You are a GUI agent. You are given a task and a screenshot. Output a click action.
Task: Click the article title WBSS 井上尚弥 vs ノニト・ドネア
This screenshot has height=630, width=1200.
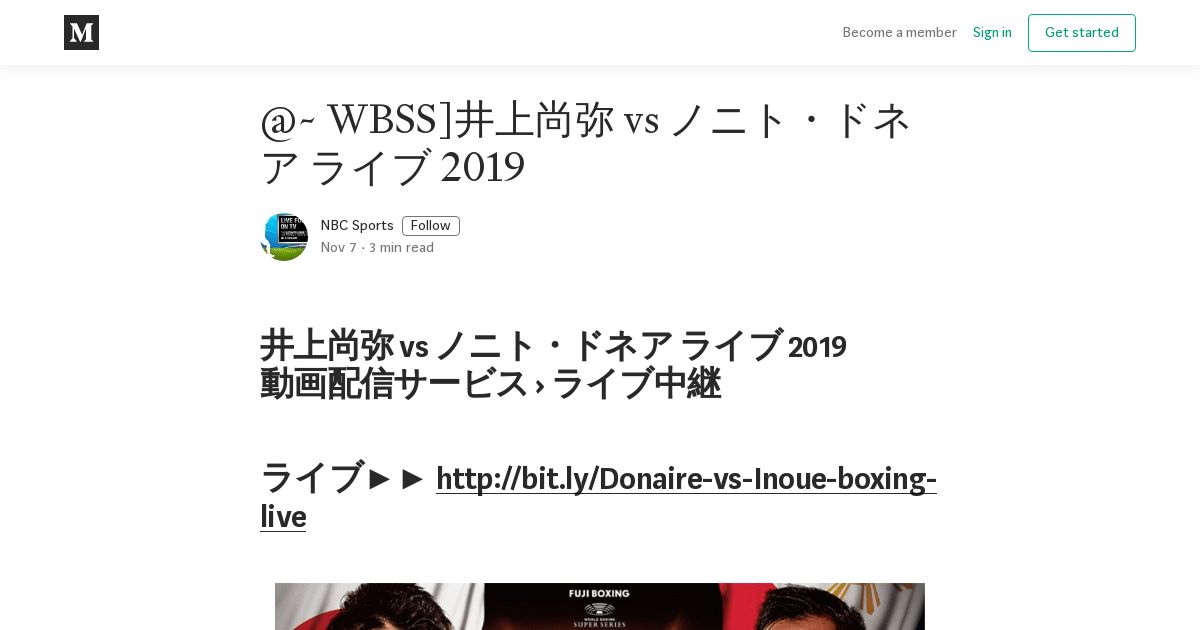coord(586,144)
